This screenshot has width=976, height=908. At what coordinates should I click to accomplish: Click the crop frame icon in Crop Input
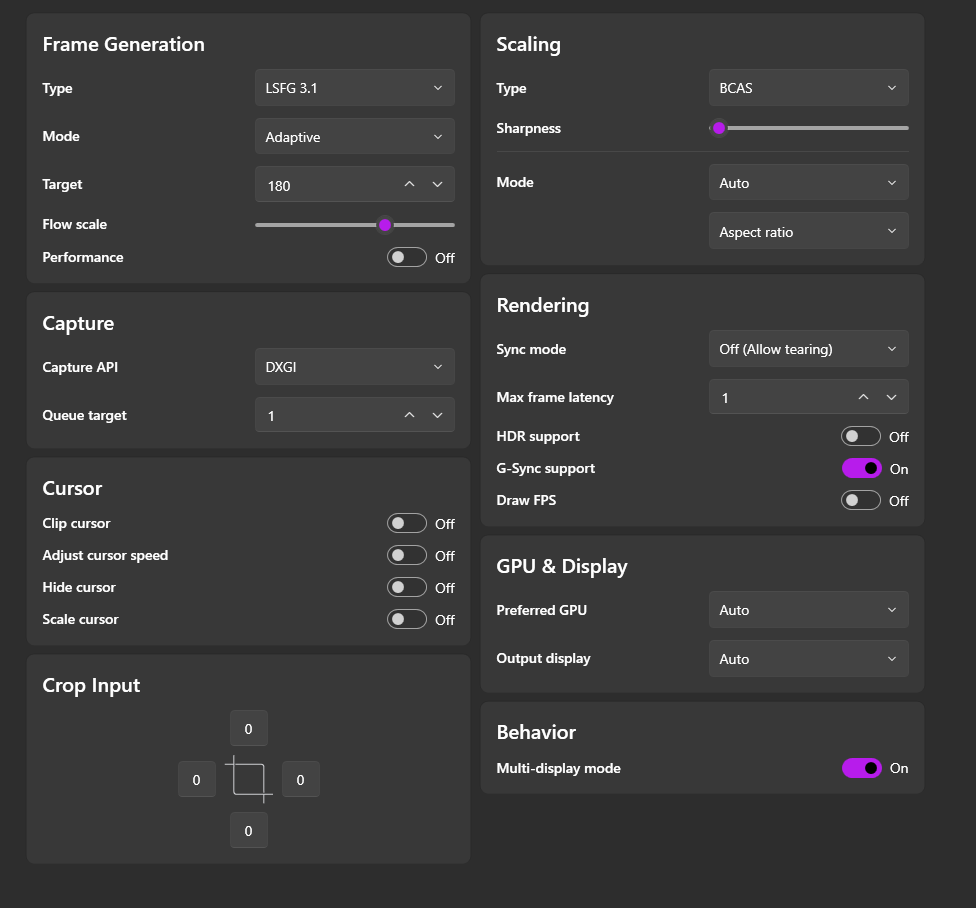[x=249, y=779]
